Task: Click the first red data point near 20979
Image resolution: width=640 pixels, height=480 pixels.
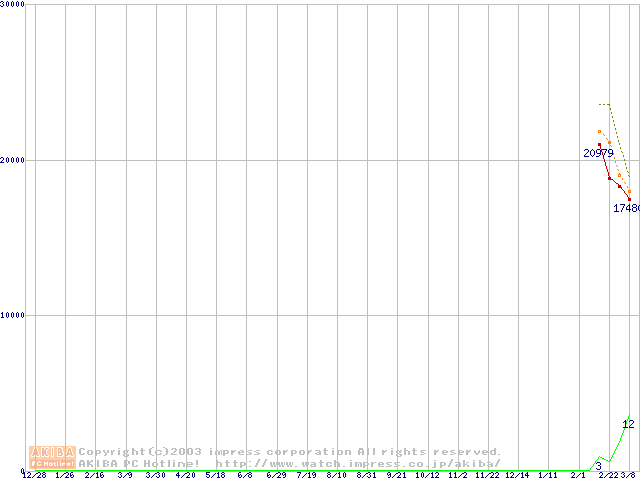Action: (599, 145)
